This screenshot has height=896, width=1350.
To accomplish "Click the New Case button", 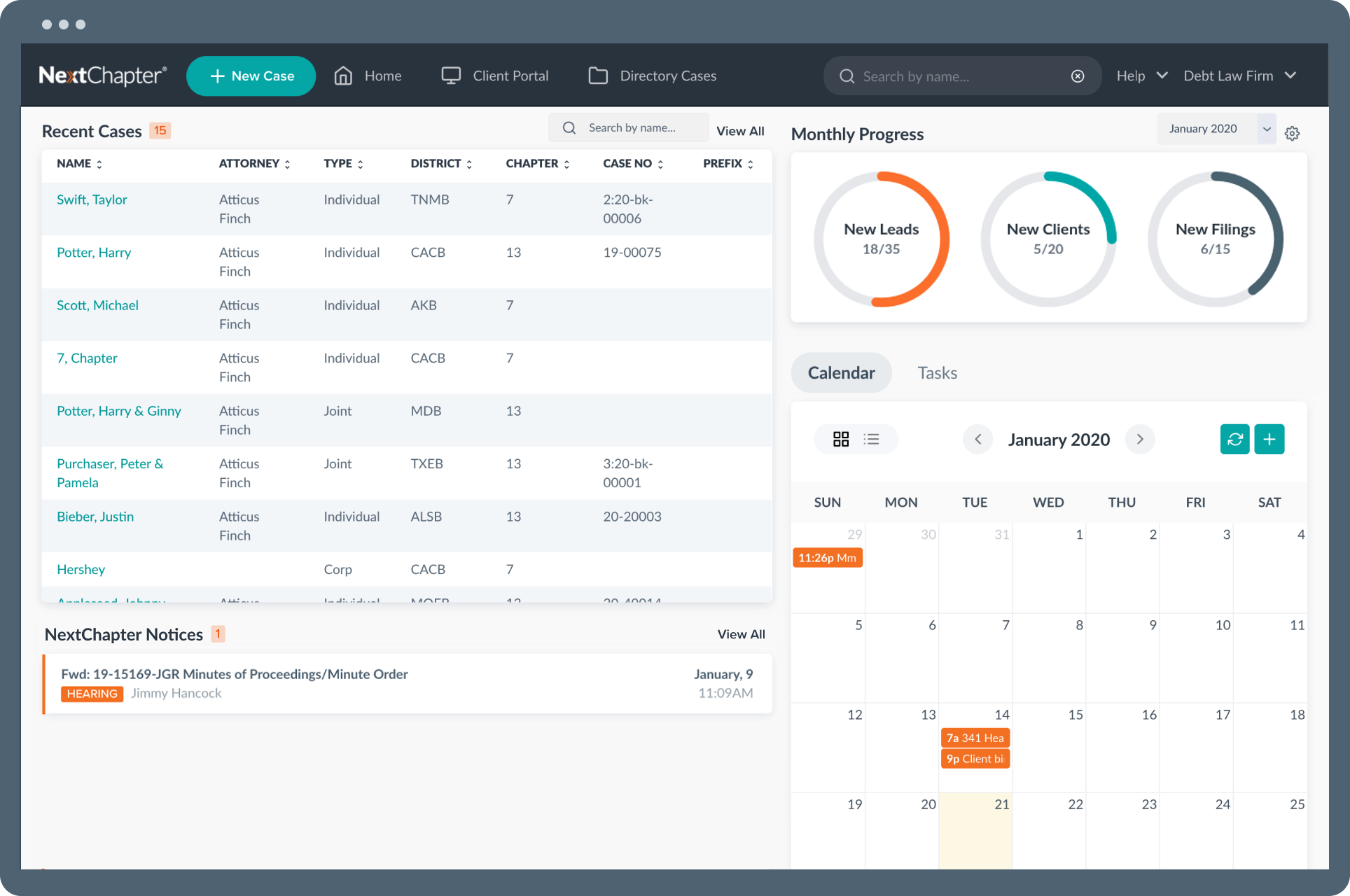I will pos(251,74).
